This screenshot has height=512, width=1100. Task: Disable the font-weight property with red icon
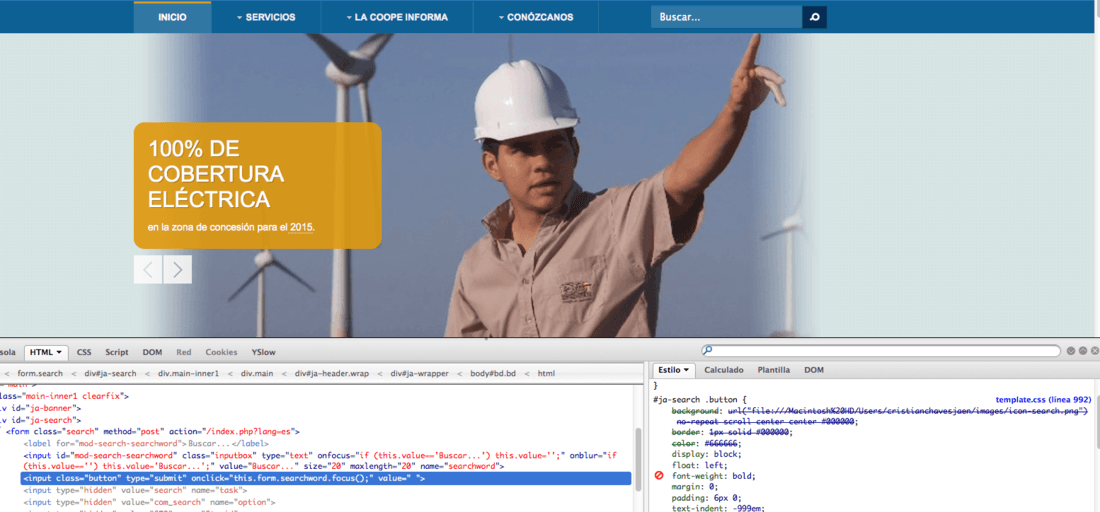point(659,476)
